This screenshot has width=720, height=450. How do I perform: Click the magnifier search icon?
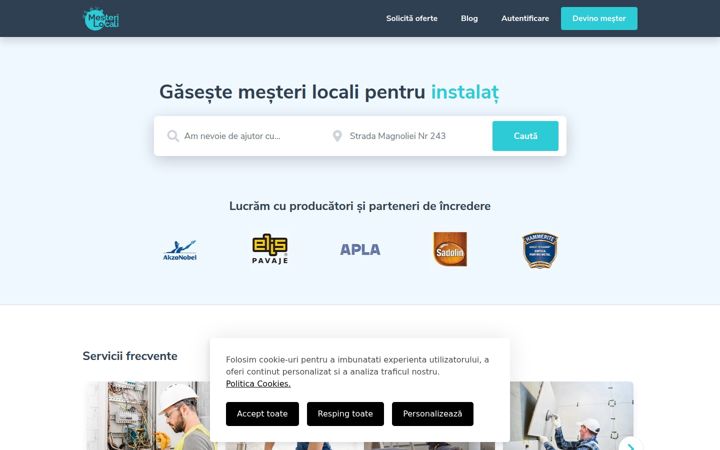point(173,136)
